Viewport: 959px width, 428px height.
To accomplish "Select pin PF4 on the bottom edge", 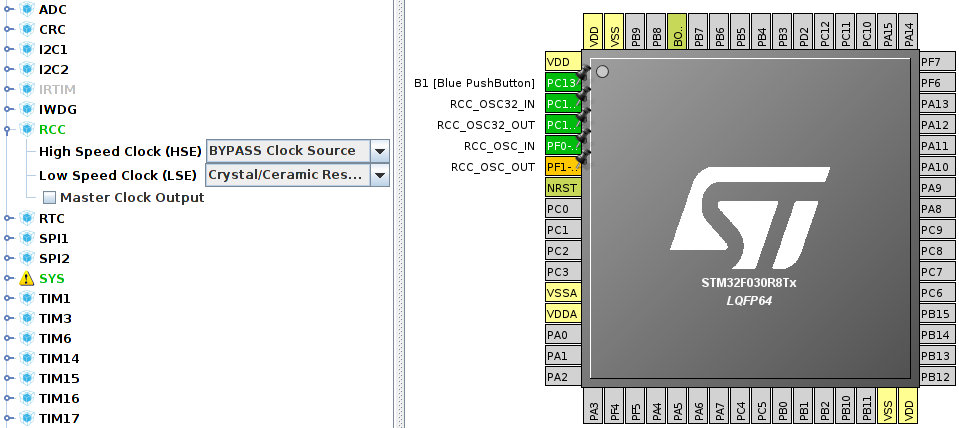I will coord(615,406).
